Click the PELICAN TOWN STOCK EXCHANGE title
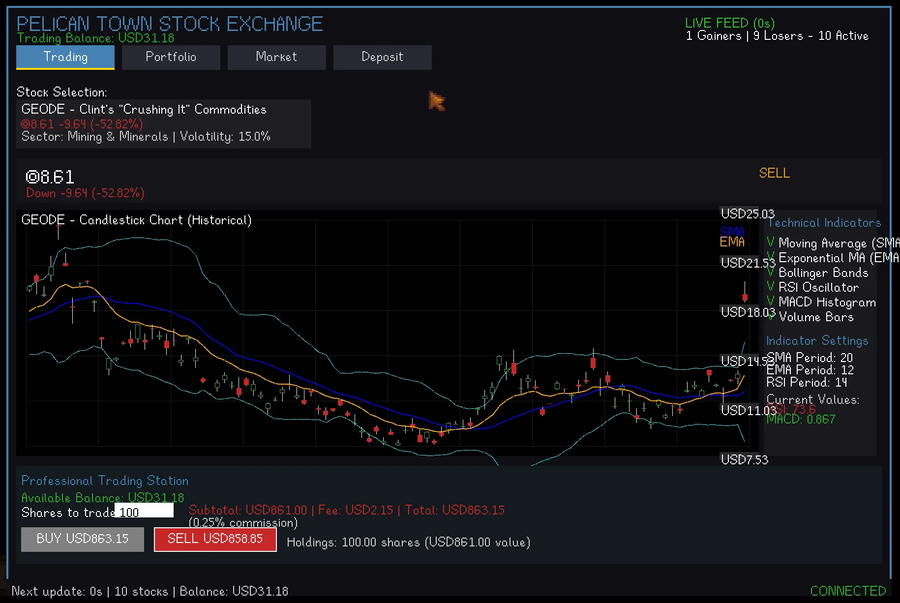900x603 pixels. 169,24
